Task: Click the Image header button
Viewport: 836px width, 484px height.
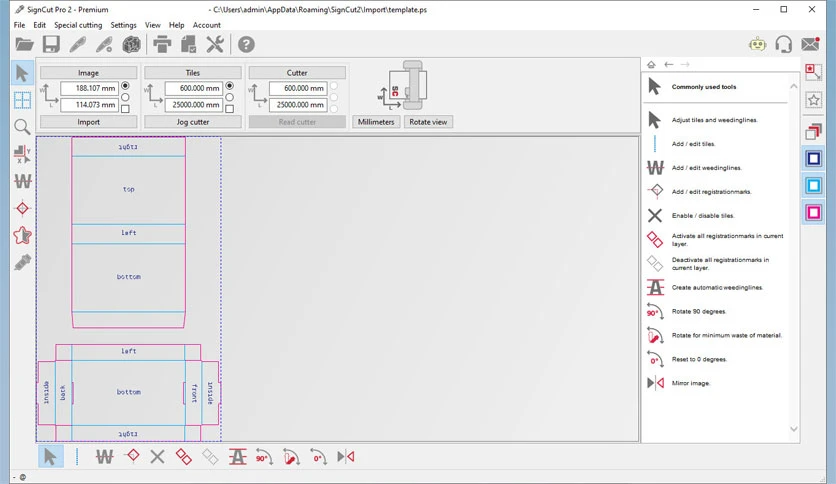Action: 89,72
